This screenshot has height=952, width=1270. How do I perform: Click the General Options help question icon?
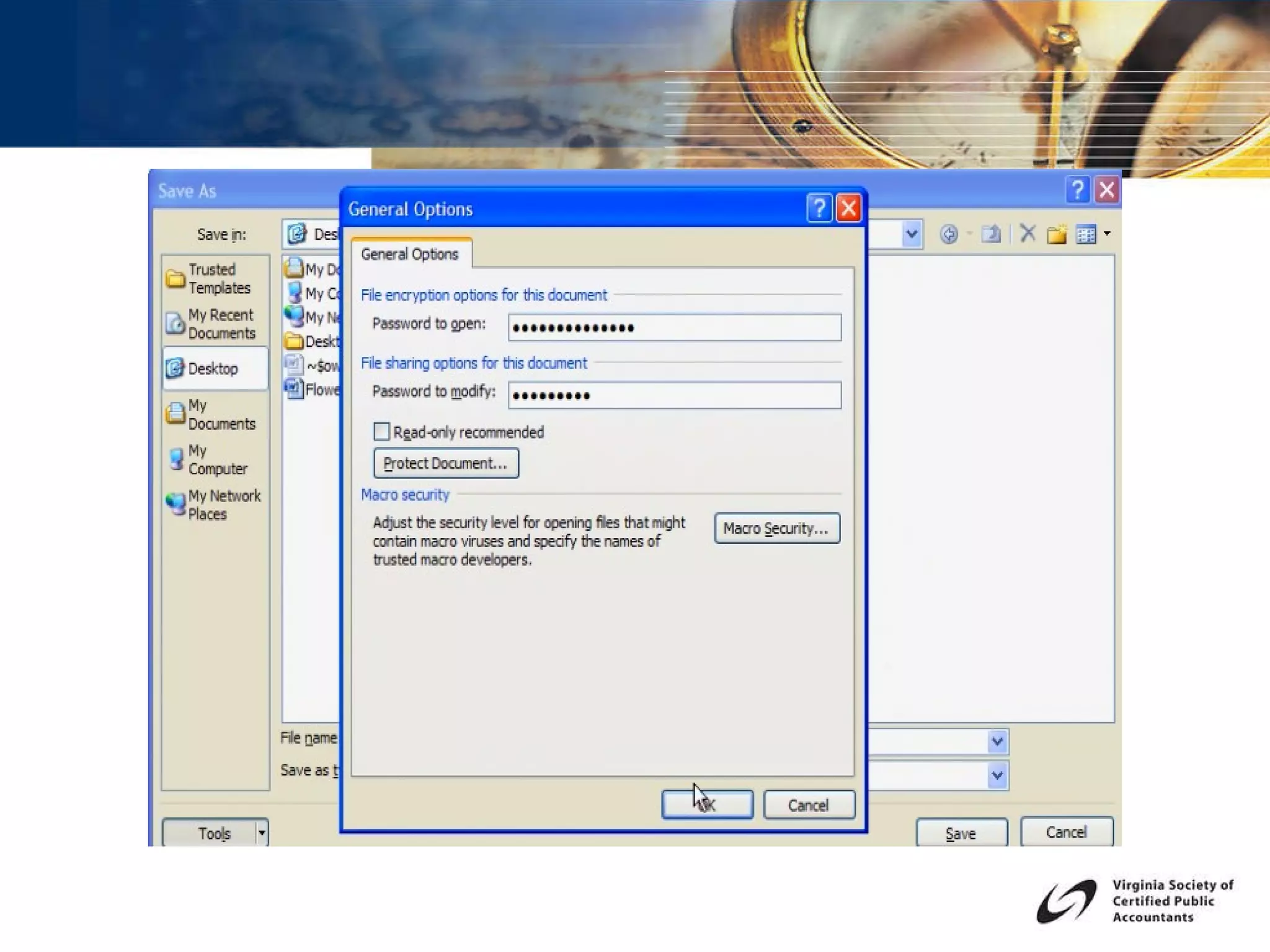pyautogui.click(x=819, y=208)
